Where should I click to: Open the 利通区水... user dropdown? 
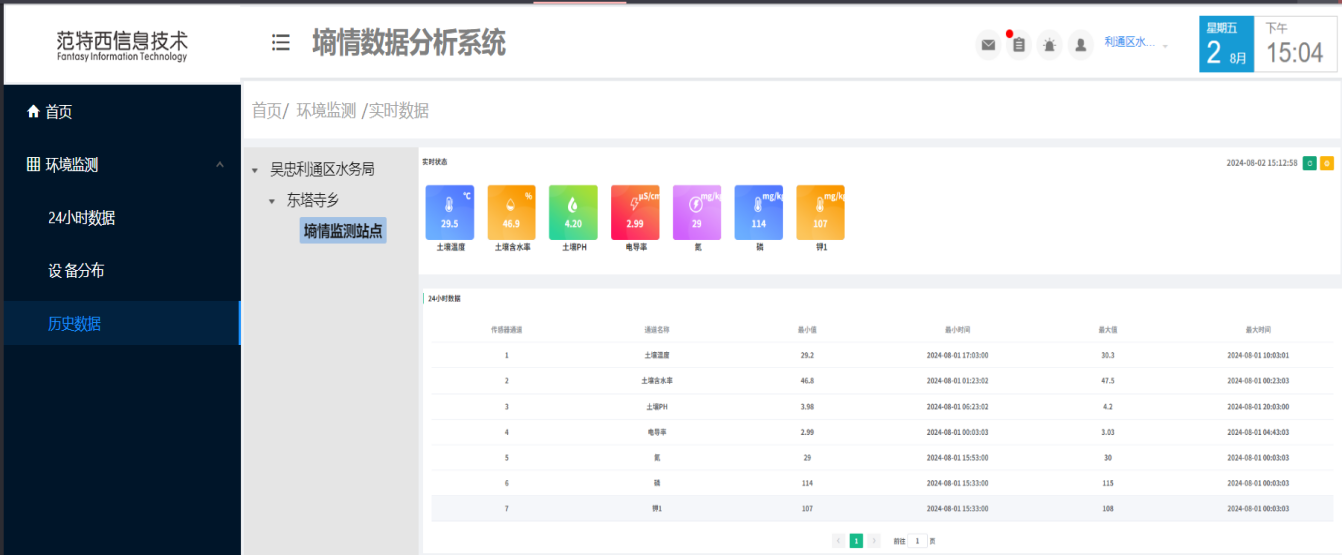point(1136,43)
